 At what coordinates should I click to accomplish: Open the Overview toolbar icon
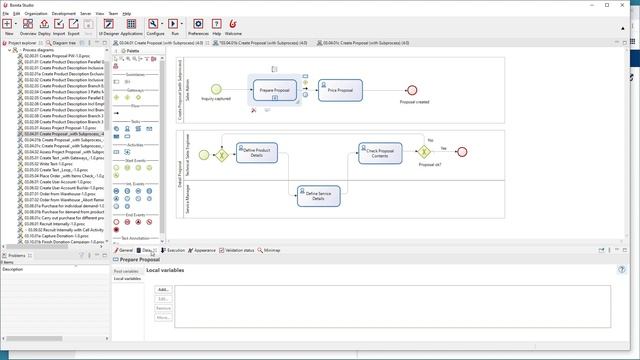tap(28, 24)
